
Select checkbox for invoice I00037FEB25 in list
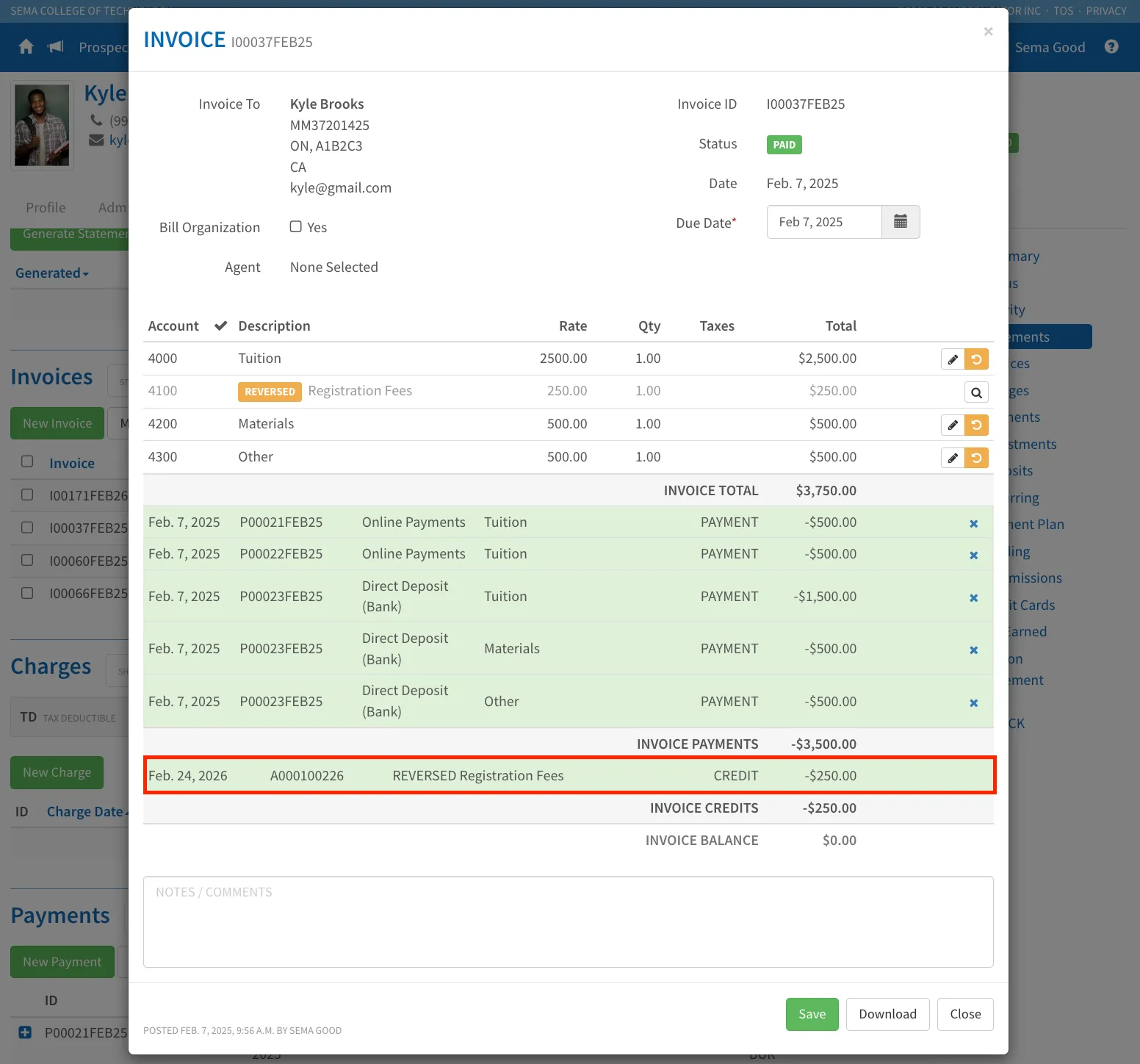(x=27, y=527)
